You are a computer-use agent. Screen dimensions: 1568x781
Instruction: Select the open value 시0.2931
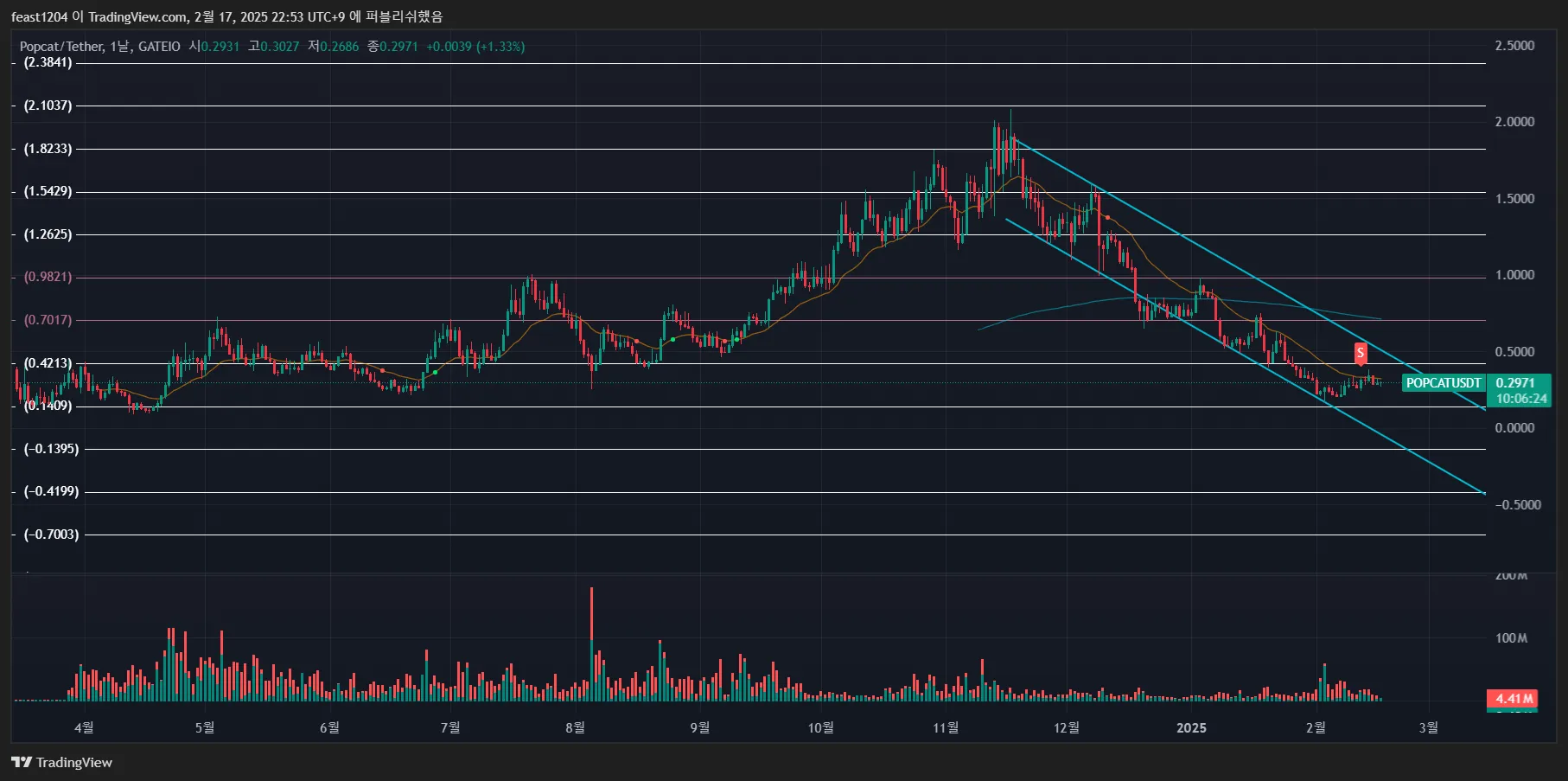tap(214, 47)
